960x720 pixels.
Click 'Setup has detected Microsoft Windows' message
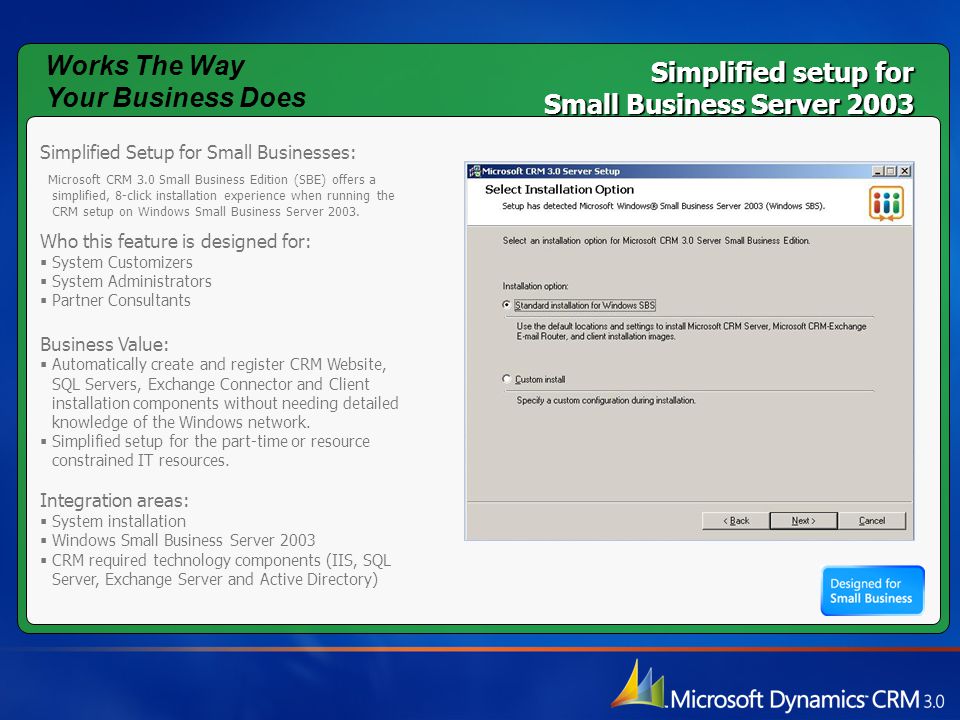(664, 206)
